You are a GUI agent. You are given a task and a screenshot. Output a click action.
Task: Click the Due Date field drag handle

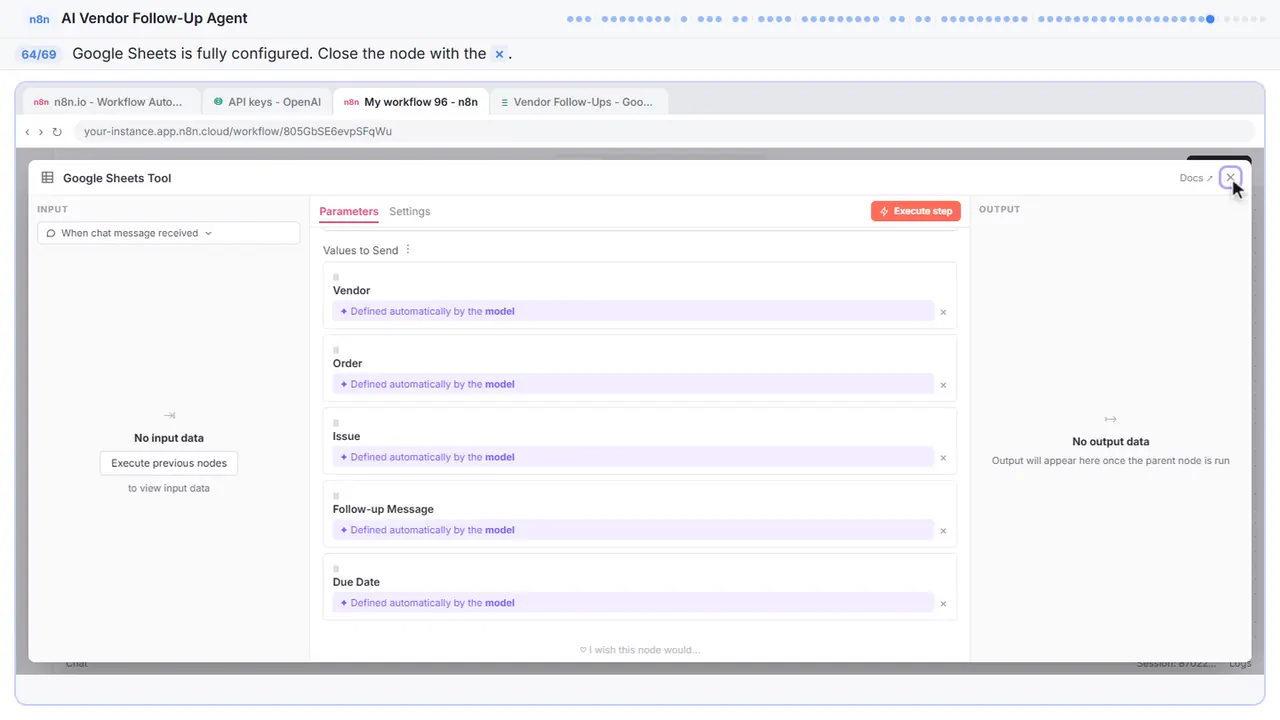point(336,569)
